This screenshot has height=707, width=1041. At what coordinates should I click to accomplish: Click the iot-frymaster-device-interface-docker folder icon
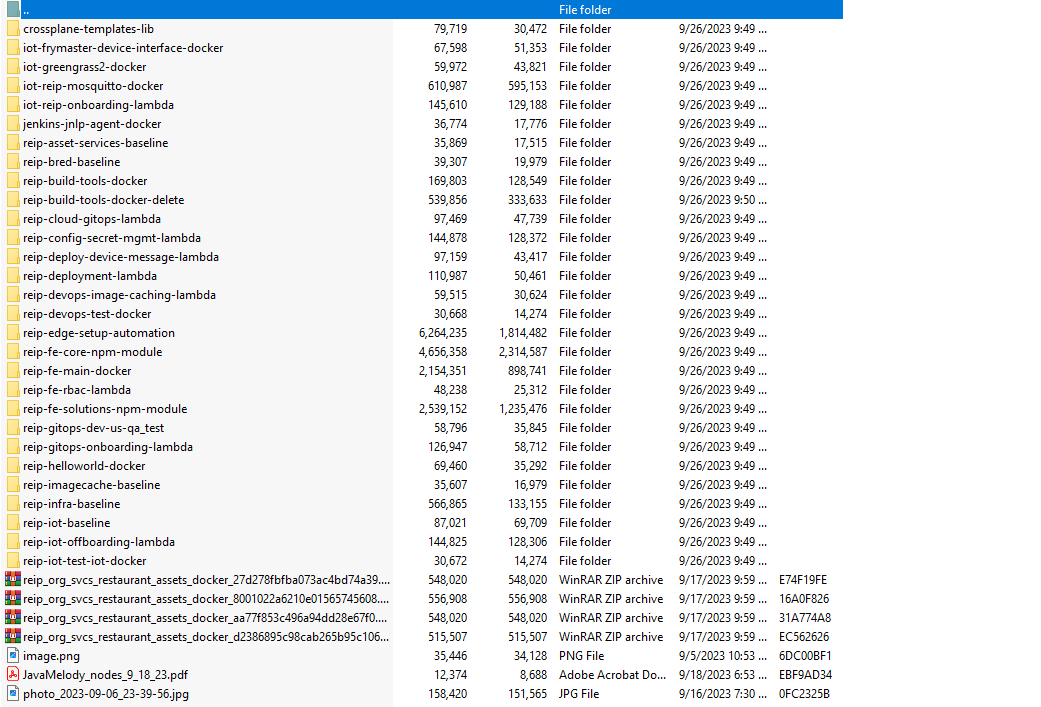tap(13, 48)
